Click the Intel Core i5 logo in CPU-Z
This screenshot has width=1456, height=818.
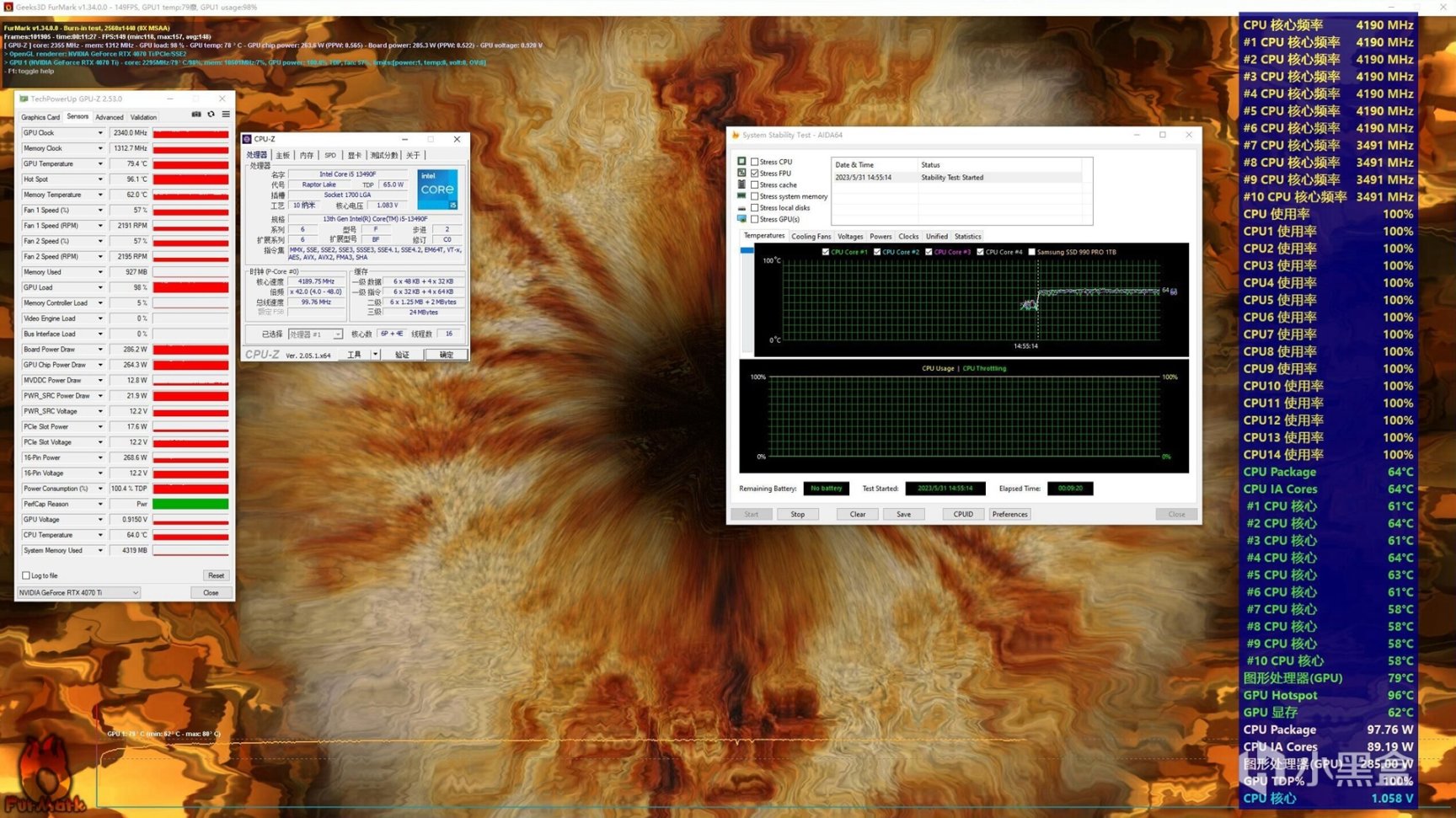pos(437,190)
